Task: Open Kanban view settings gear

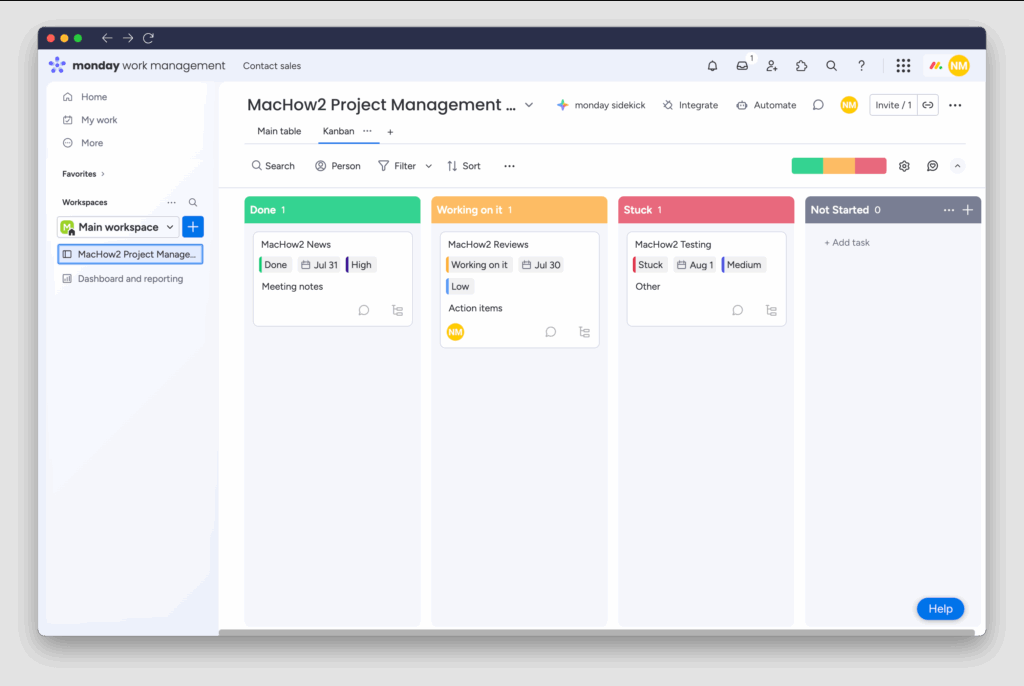Action: tap(904, 166)
